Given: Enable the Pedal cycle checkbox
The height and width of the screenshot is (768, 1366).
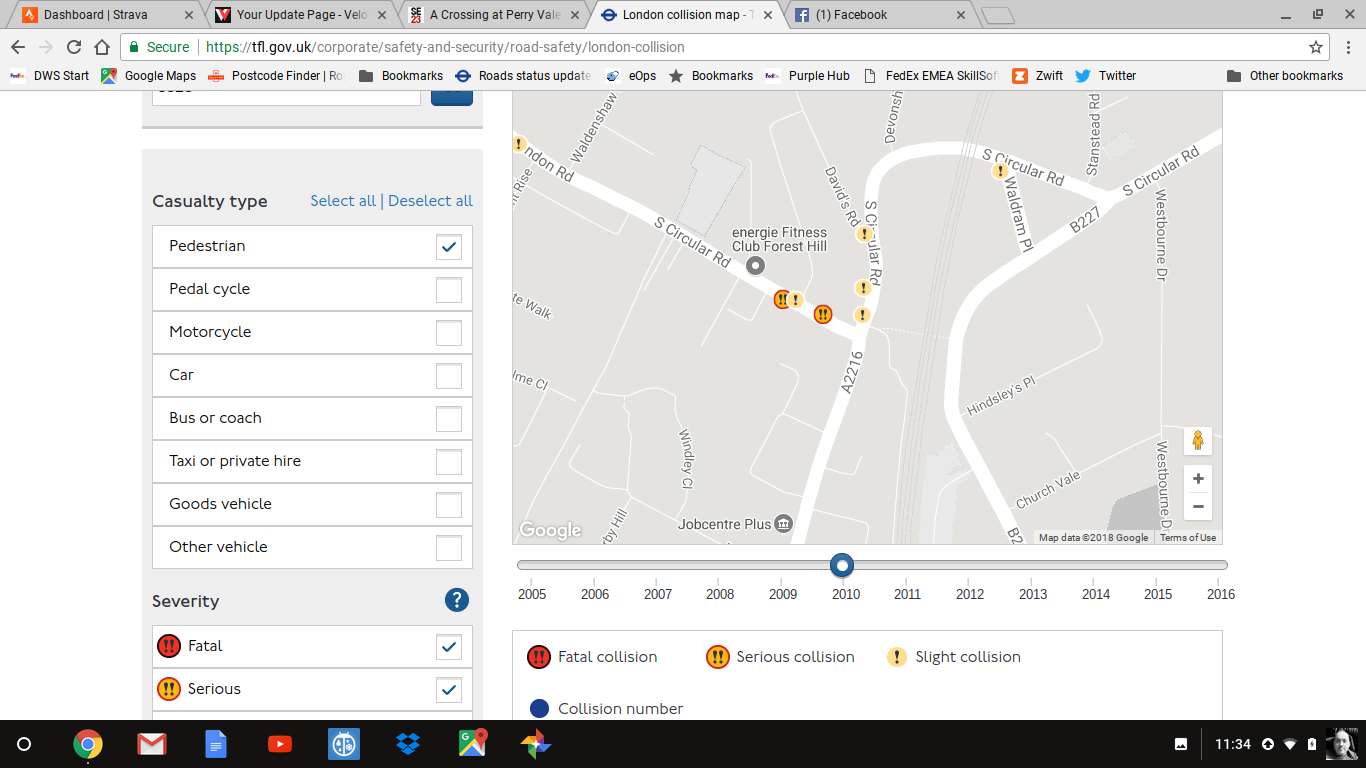Looking at the screenshot, I should pyautogui.click(x=449, y=290).
